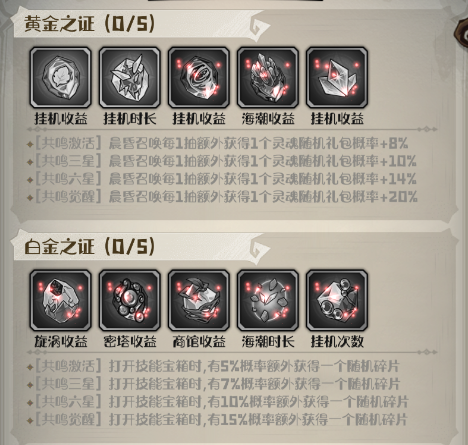Tap the 旋涡收益 stone icon
The height and width of the screenshot is (445, 468).
(x=60, y=301)
